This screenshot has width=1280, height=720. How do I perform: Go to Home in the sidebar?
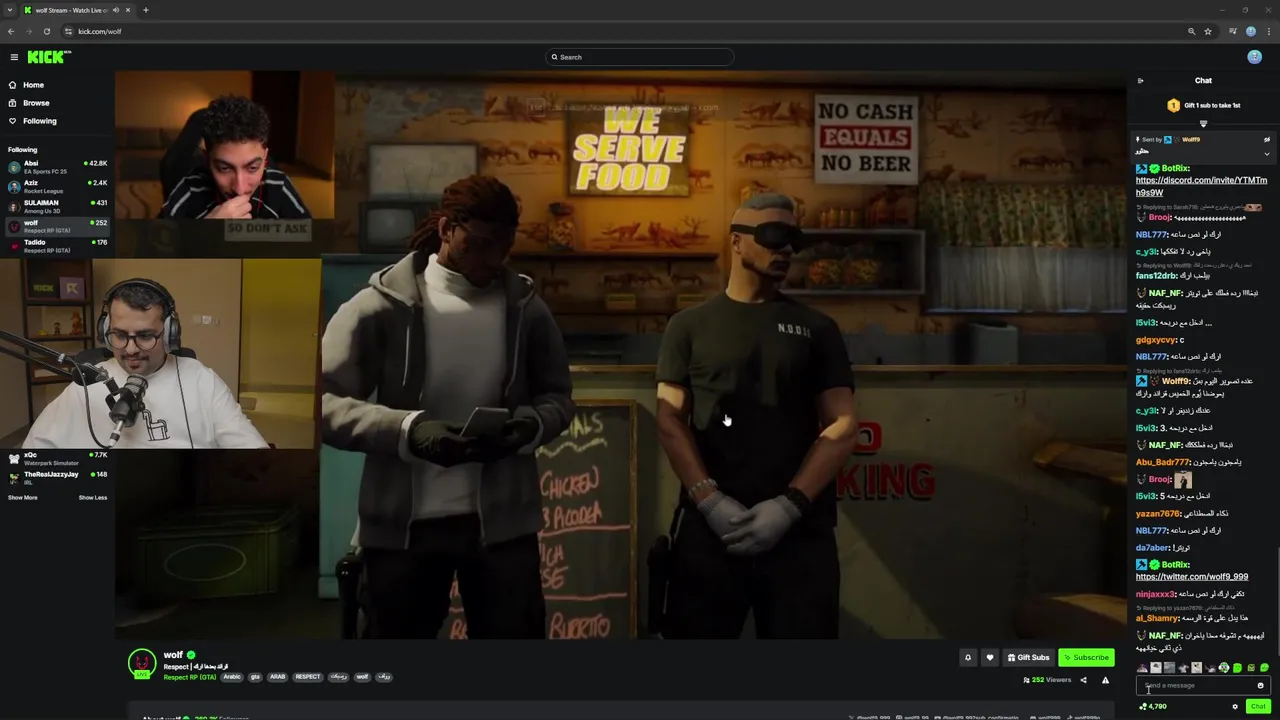34,85
